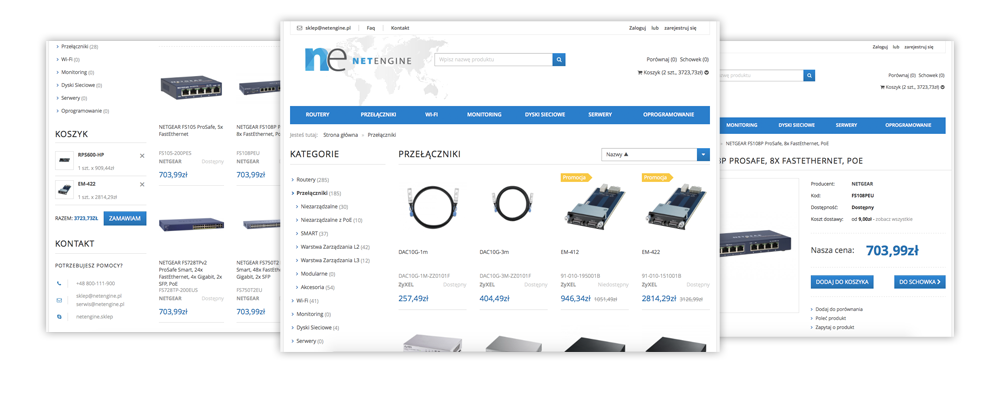Select SMART (37) subcategory
This screenshot has width=1000, height=400.
coord(314,233)
